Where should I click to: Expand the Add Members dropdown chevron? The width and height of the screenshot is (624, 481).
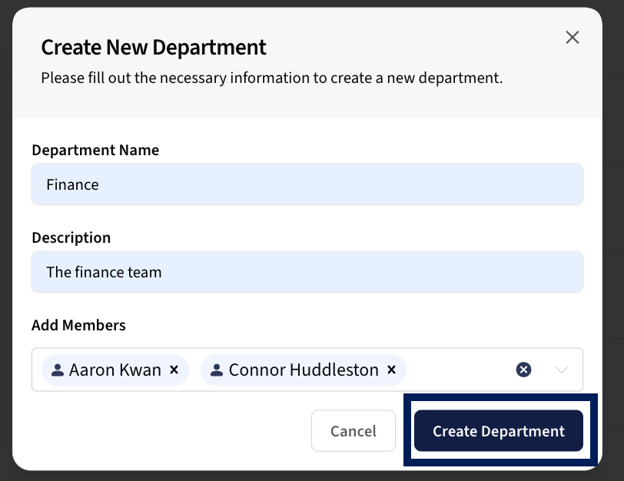click(562, 370)
